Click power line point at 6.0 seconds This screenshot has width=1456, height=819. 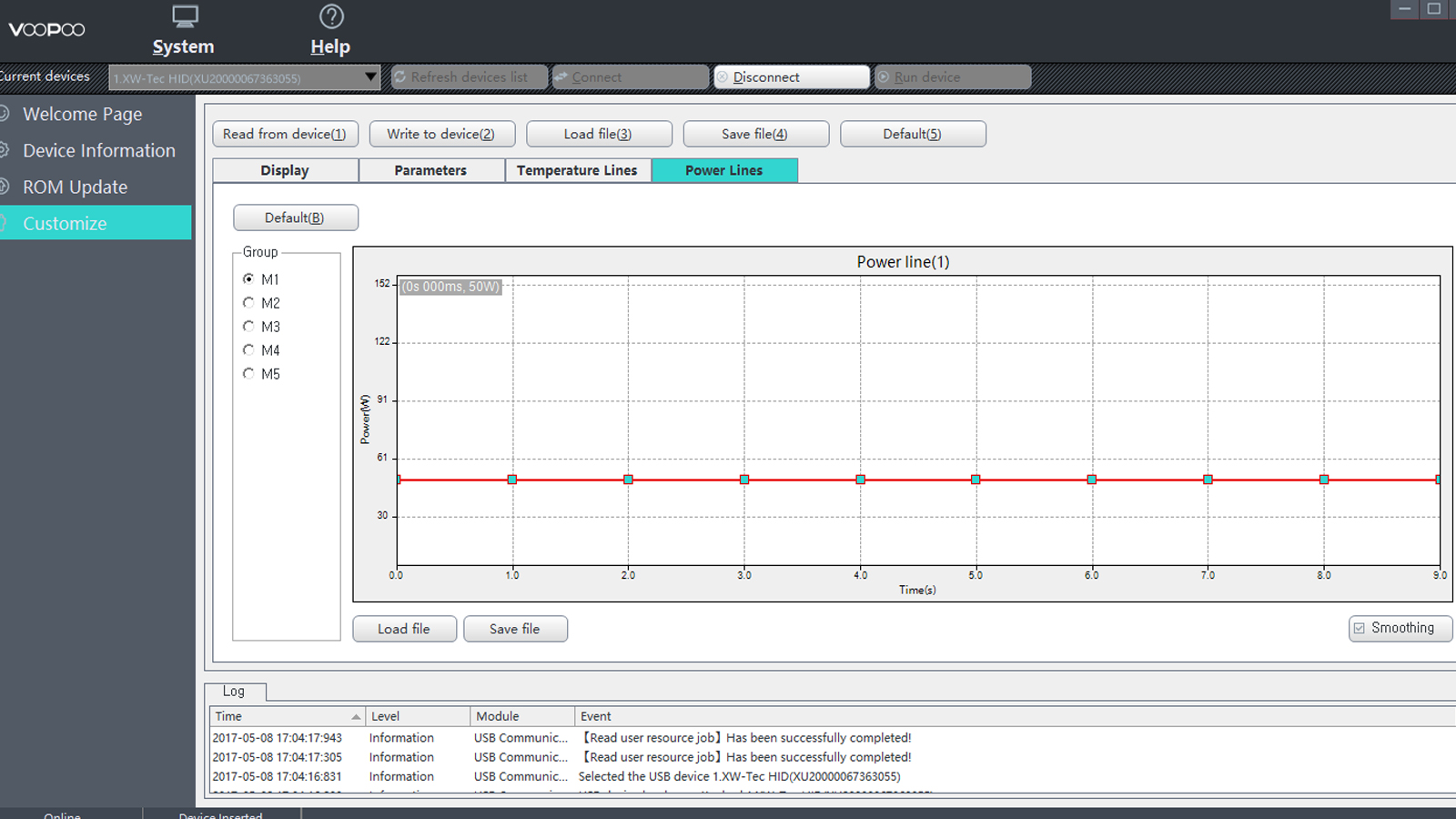(1092, 480)
